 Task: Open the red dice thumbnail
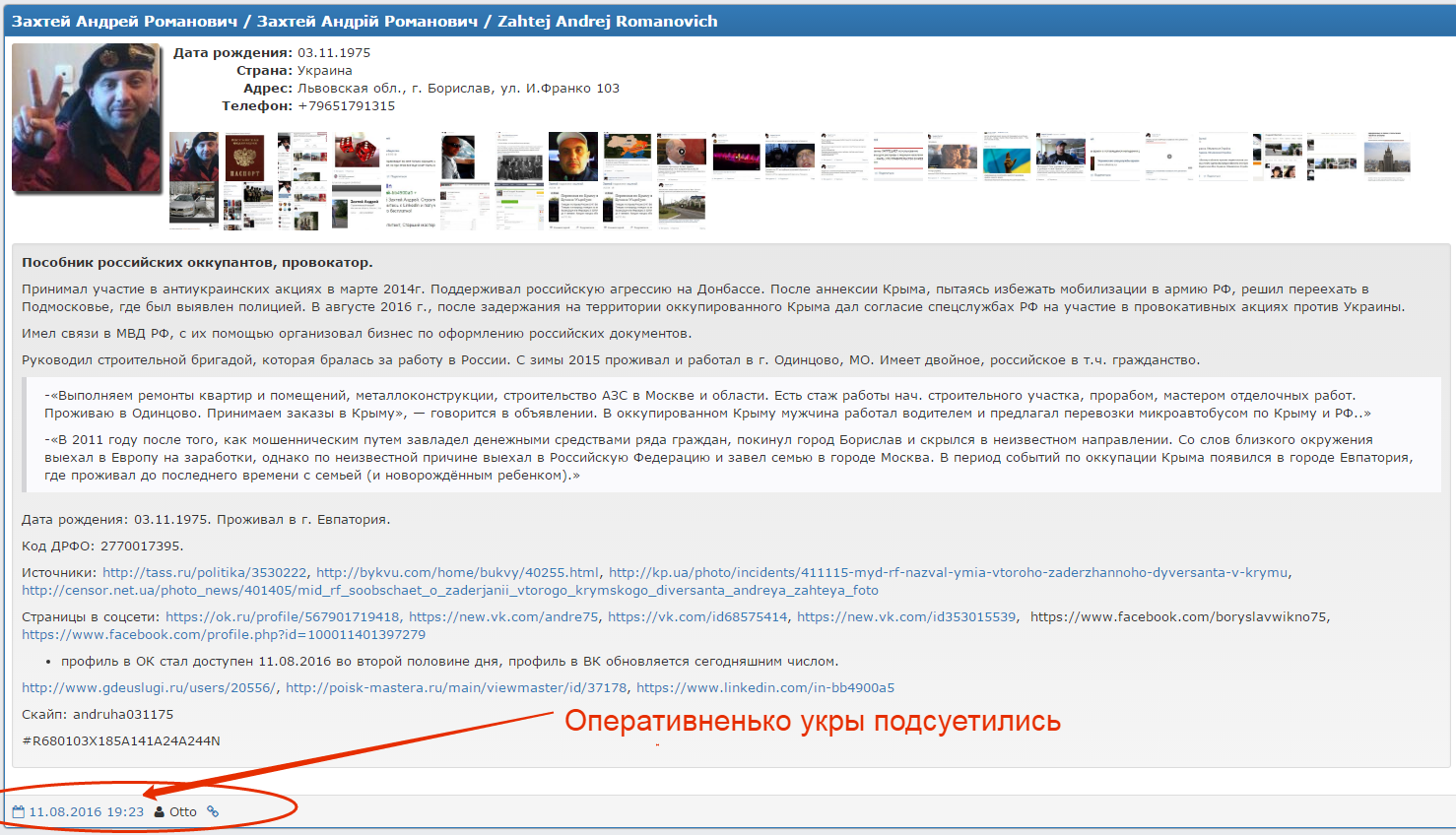(356, 152)
